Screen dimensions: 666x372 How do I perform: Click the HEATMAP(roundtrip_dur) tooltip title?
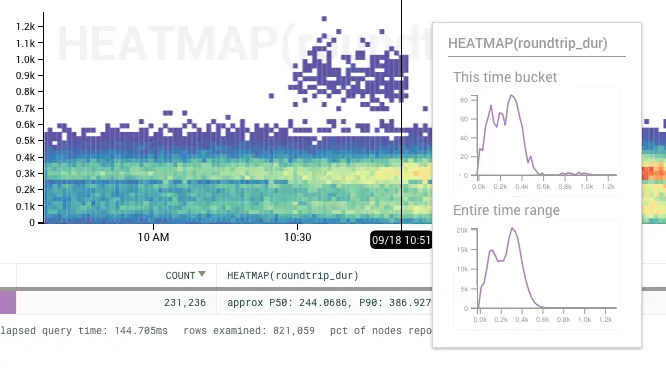[528, 43]
